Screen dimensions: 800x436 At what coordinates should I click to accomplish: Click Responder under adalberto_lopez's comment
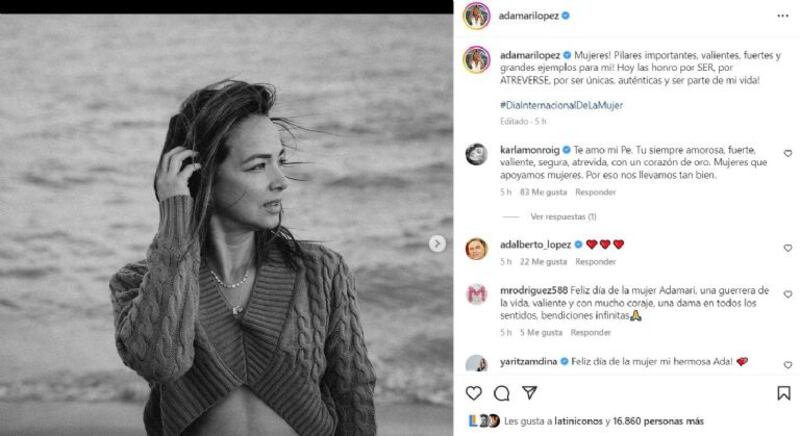click(x=595, y=262)
